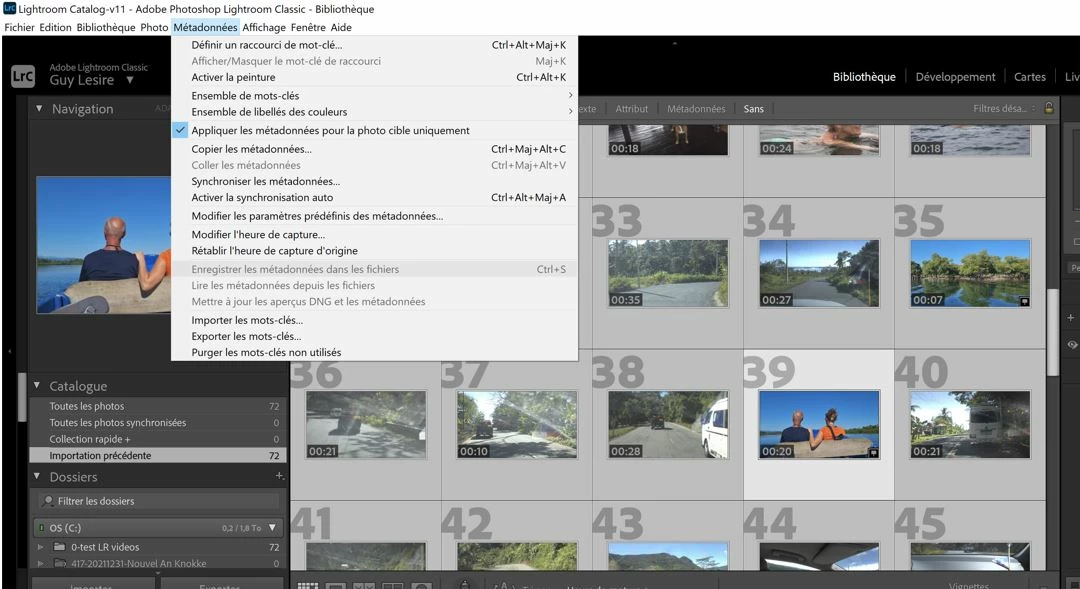Select video thumbnail 34 with duration 00:27
Screen dimensions: 1080x589
click(x=819, y=273)
